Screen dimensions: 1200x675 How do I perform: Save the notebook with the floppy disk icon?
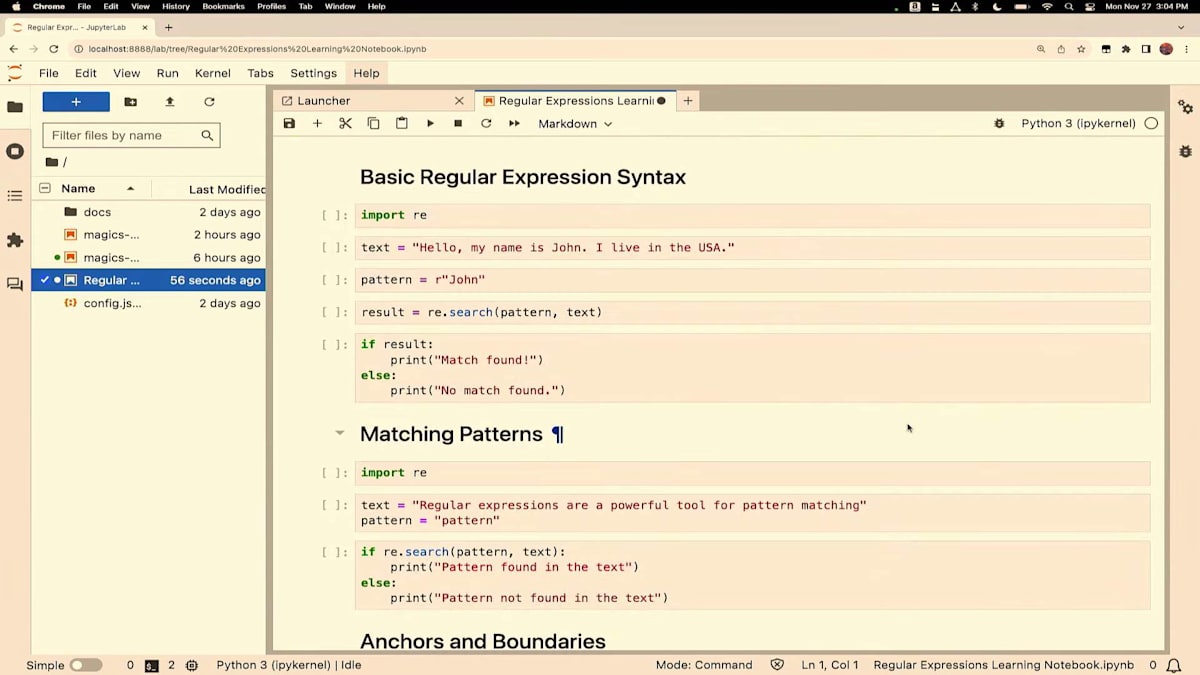(x=289, y=124)
